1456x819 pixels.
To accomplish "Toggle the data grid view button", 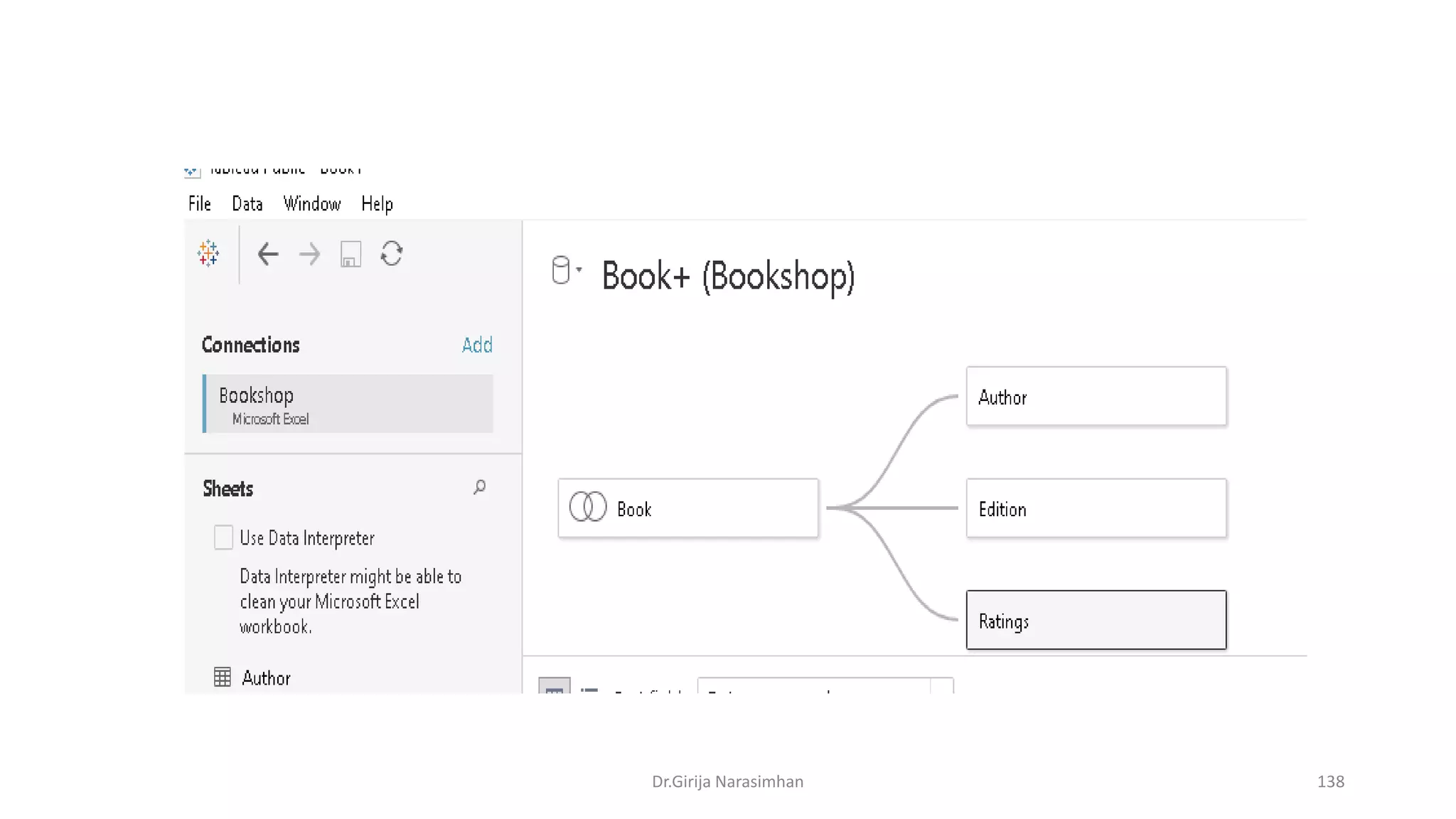I will pos(555,687).
